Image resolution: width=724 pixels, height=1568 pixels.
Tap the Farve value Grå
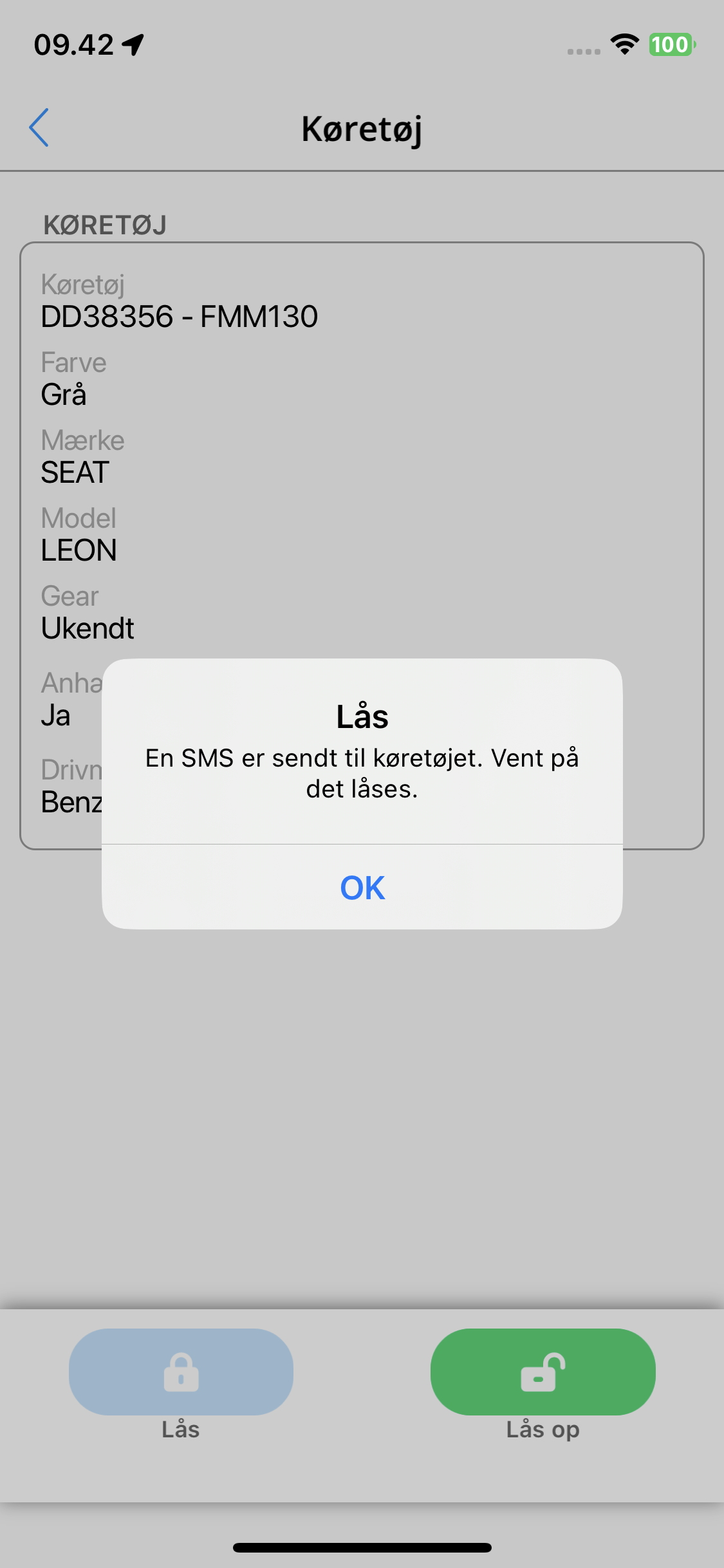coord(64,394)
